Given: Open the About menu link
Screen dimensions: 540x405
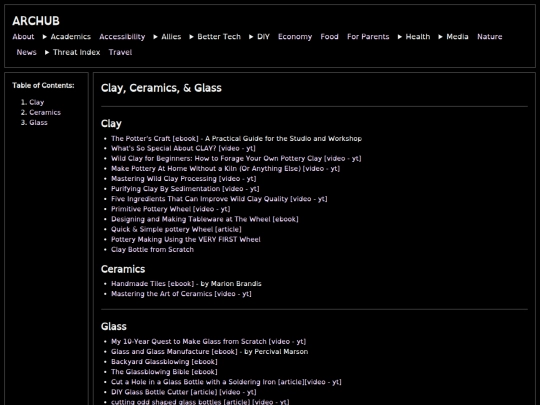Looking at the screenshot, I should coord(23,37).
